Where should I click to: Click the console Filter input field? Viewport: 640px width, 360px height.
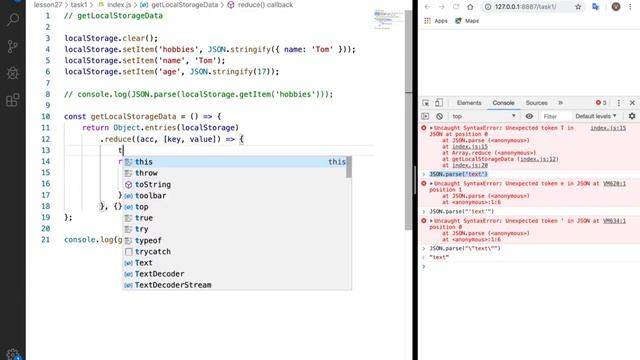(x=556, y=117)
